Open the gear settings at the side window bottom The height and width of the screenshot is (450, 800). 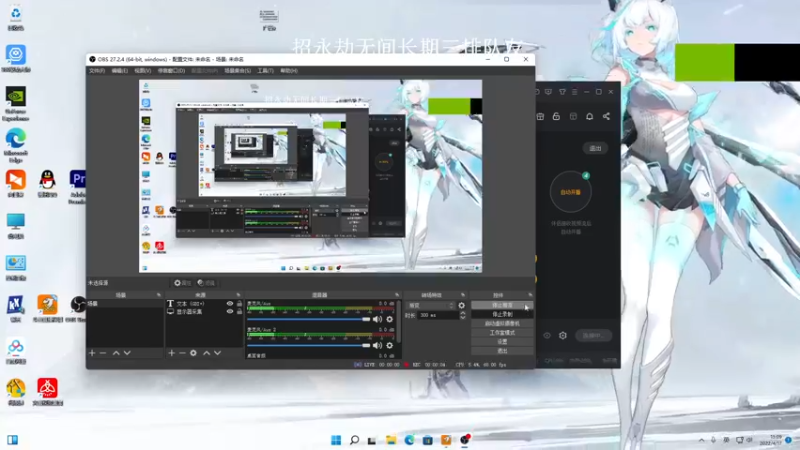tap(563, 336)
